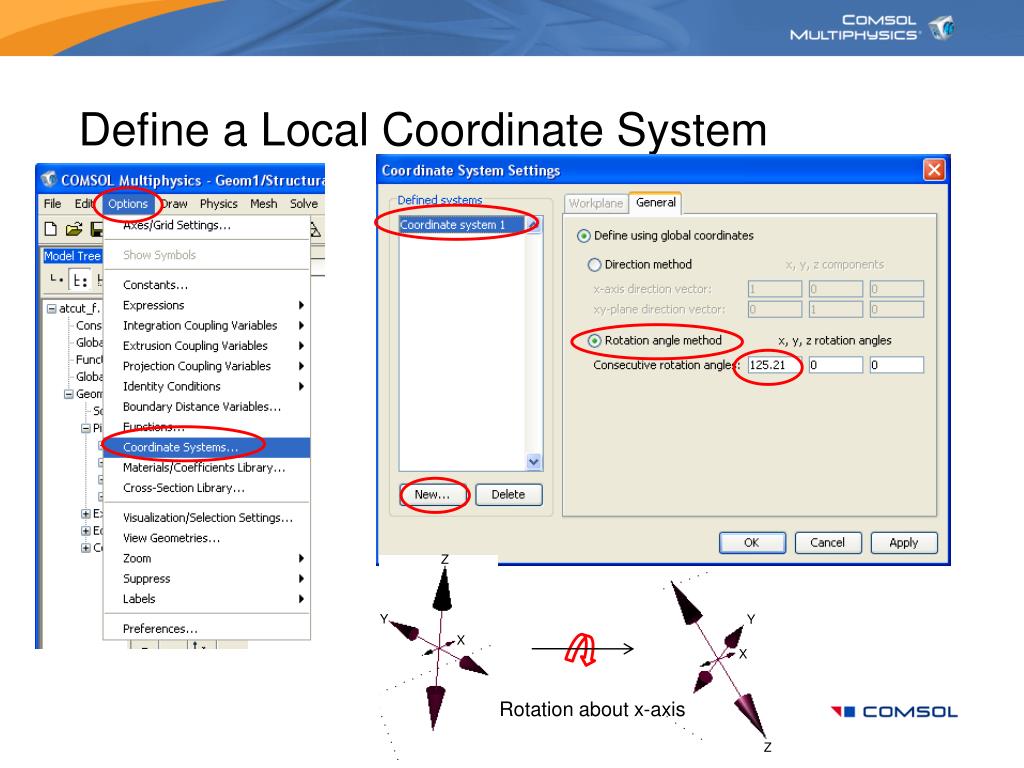This screenshot has width=1024, height=768.
Task: Close the Coordinate System Settings dialog
Action: coord(935,170)
